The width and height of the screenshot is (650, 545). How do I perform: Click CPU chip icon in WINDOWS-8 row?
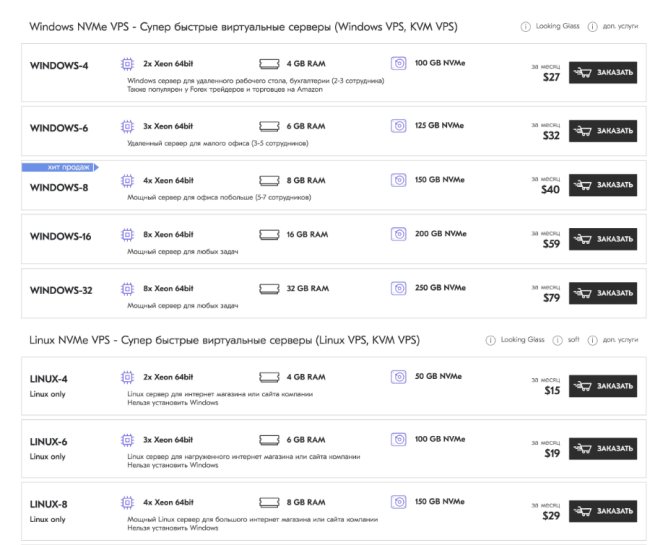tap(127, 181)
